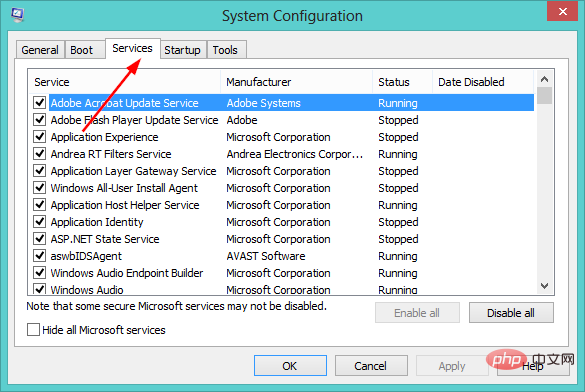This screenshot has width=585, height=392.
Task: Toggle Windows All-User Install Agent checkbox
Action: (40, 188)
